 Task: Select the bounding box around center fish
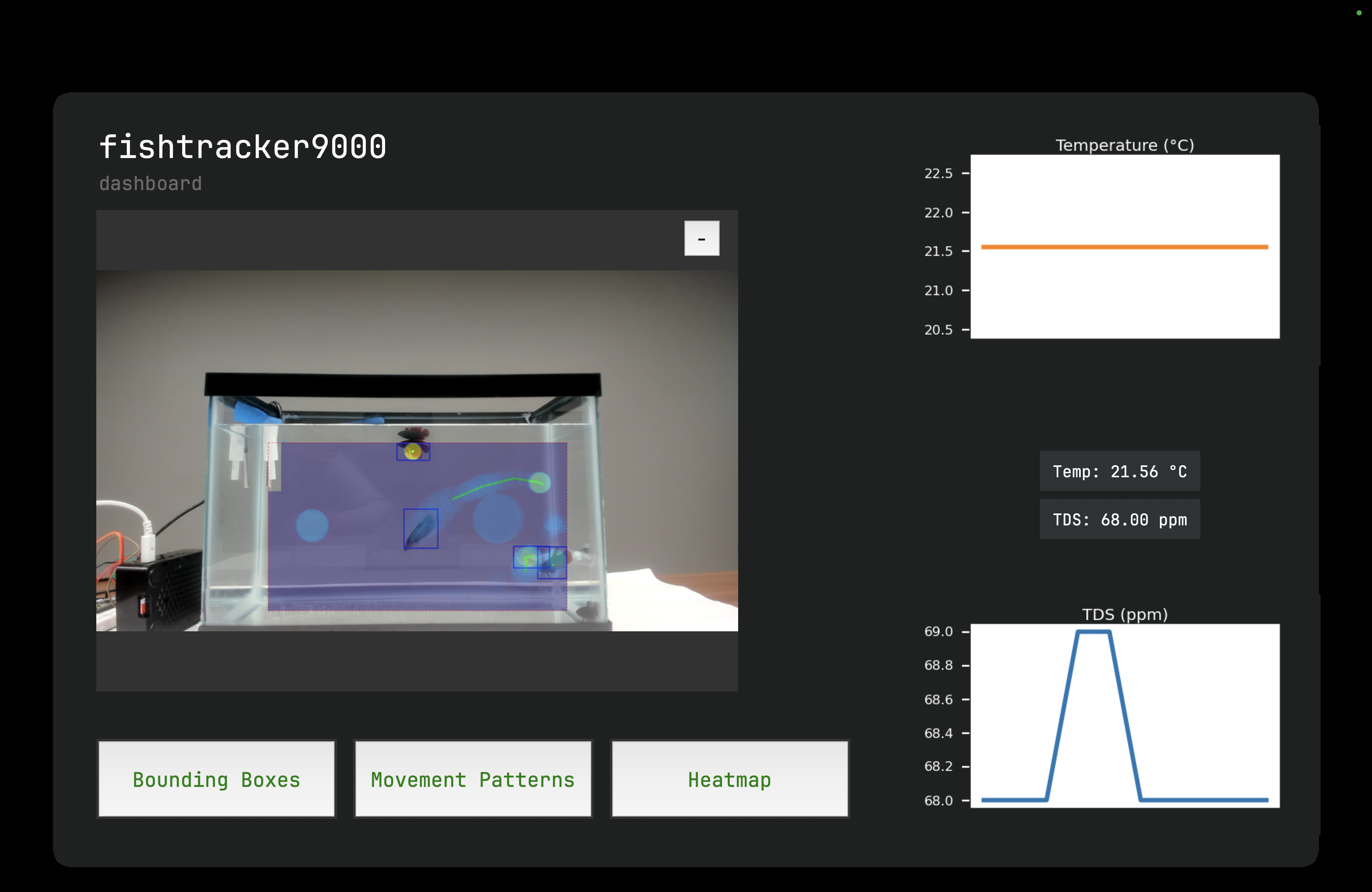click(x=420, y=528)
